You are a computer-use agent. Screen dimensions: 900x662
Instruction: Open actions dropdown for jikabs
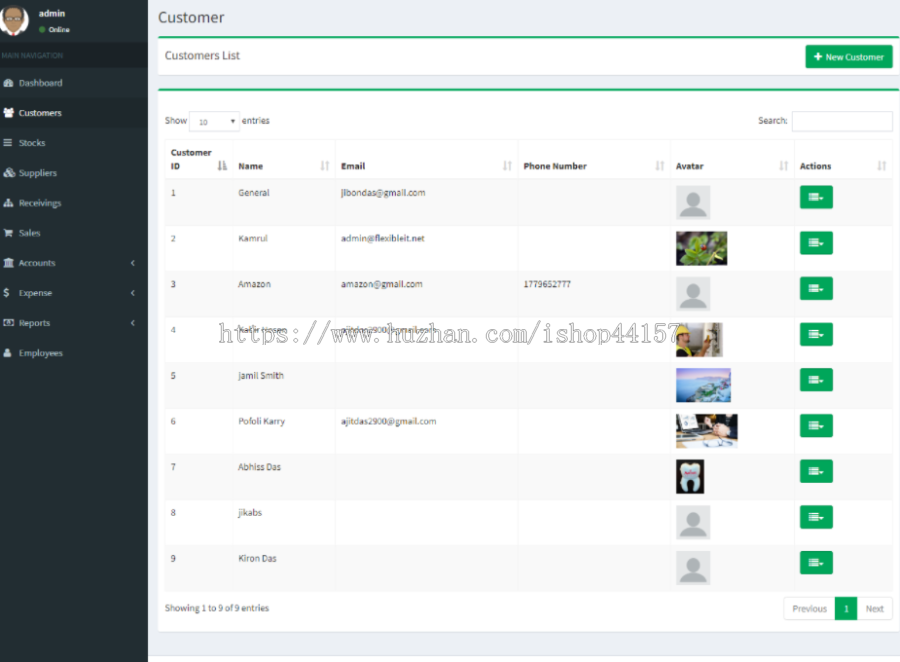(x=816, y=517)
